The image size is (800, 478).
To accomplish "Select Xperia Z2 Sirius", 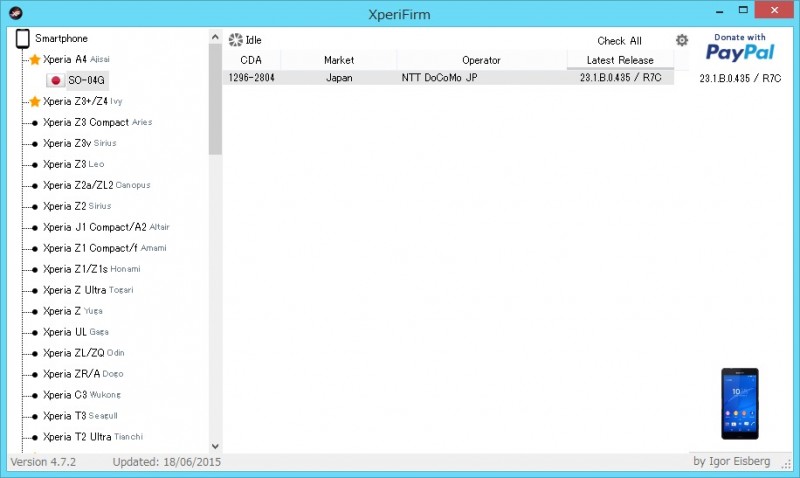I will pyautogui.click(x=77, y=206).
